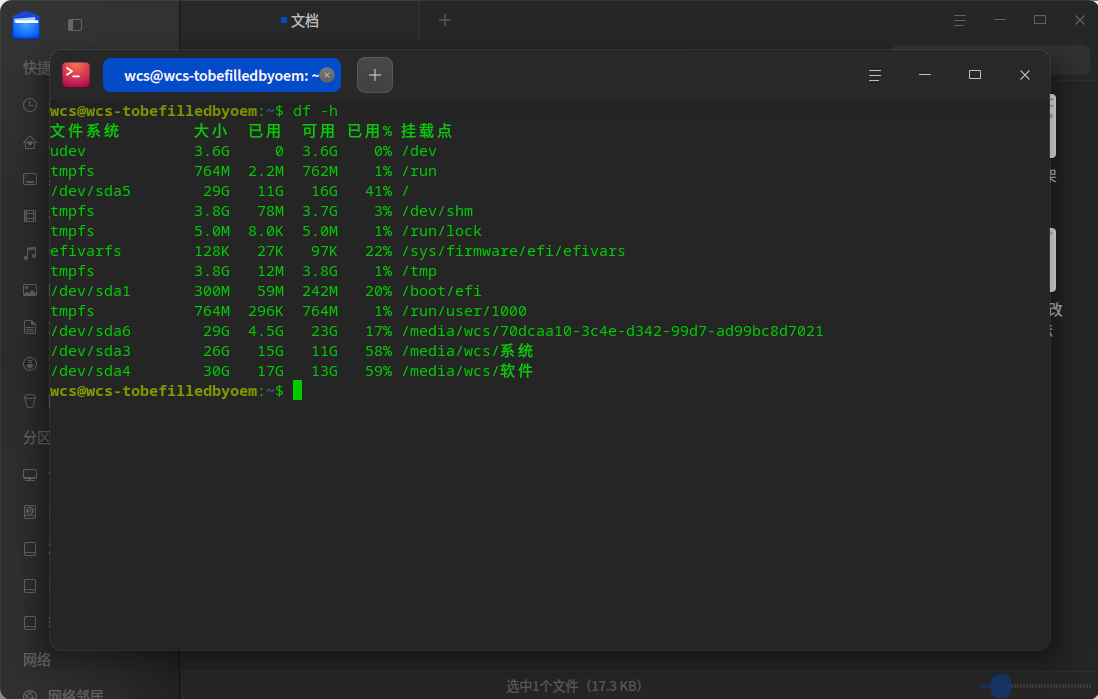Switch to the 文档 tab in file manager
This screenshot has height=699, width=1098.
tap(300, 21)
